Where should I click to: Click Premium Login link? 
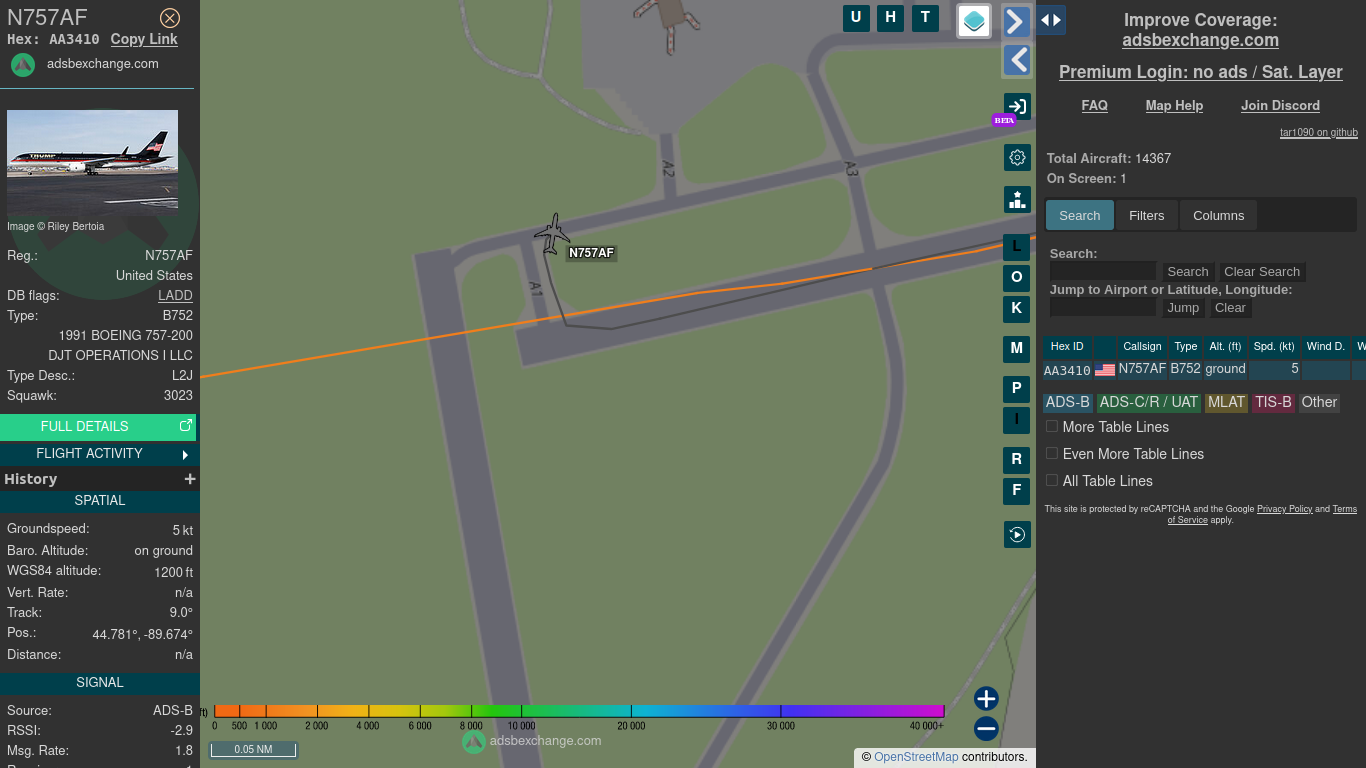pyautogui.click(x=1200, y=72)
